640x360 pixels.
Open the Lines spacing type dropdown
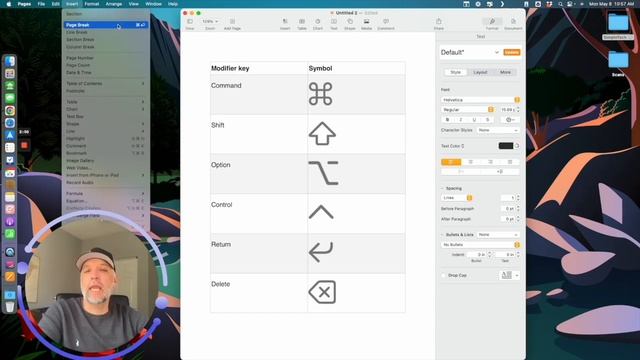click(x=457, y=198)
